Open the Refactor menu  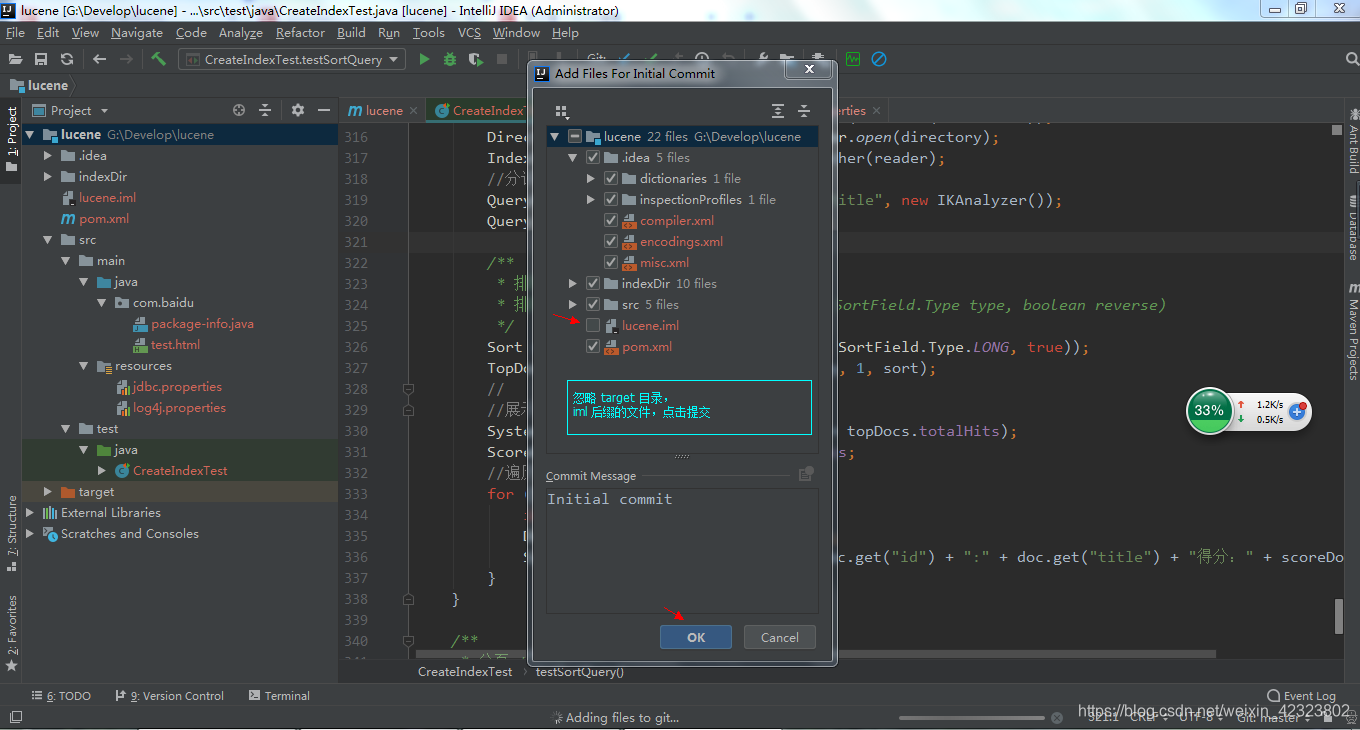[x=301, y=33]
